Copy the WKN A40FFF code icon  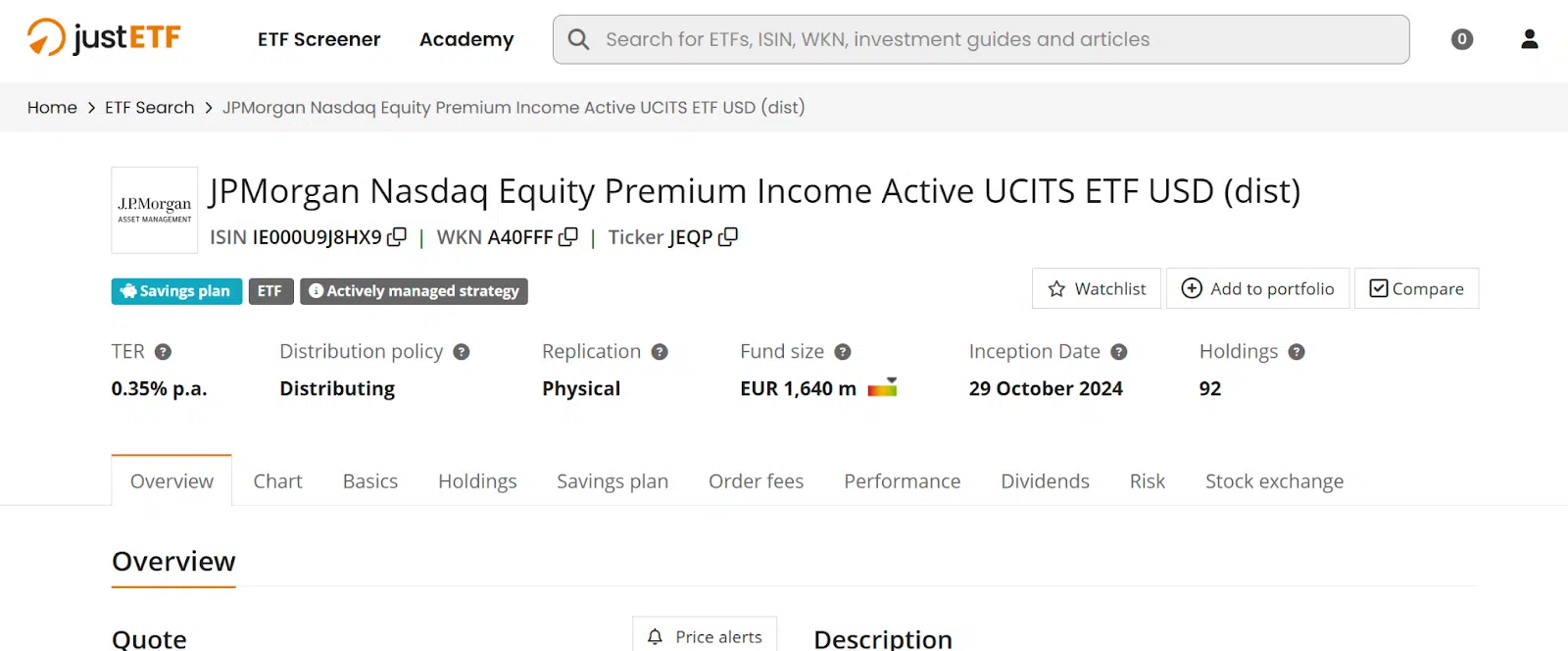pyautogui.click(x=568, y=237)
